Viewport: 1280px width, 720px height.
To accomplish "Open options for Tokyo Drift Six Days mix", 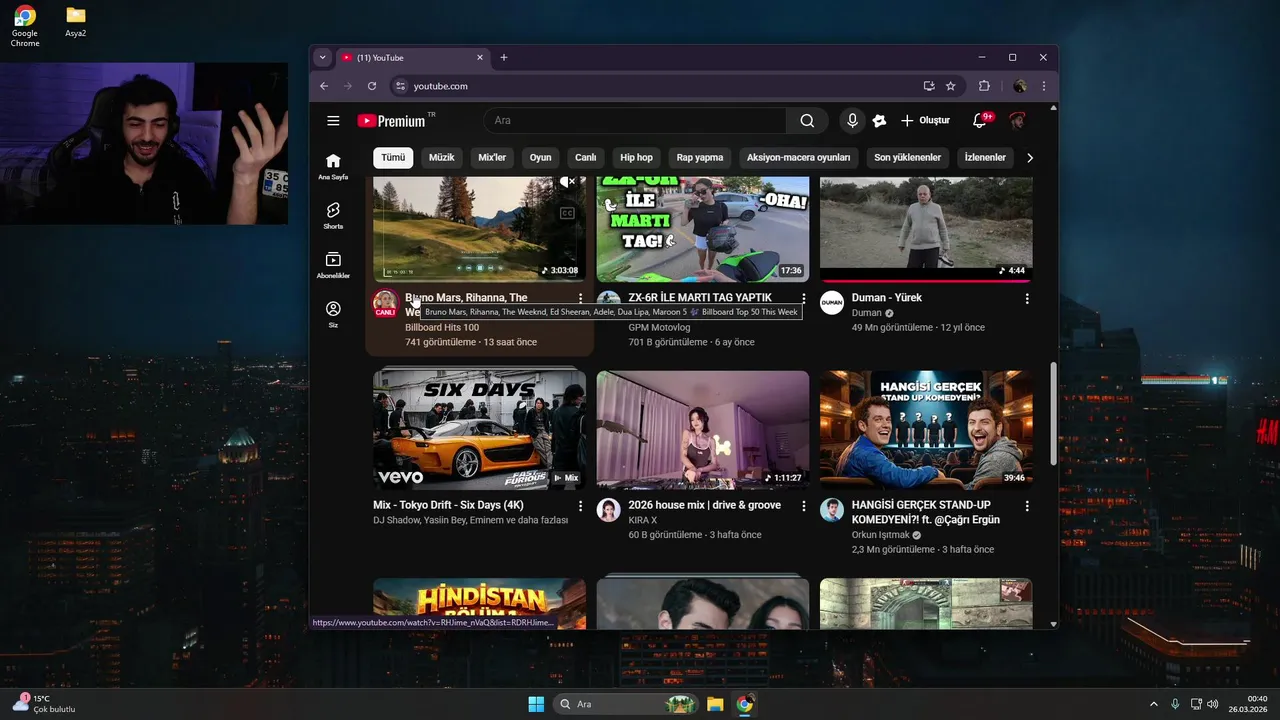I will (580, 506).
